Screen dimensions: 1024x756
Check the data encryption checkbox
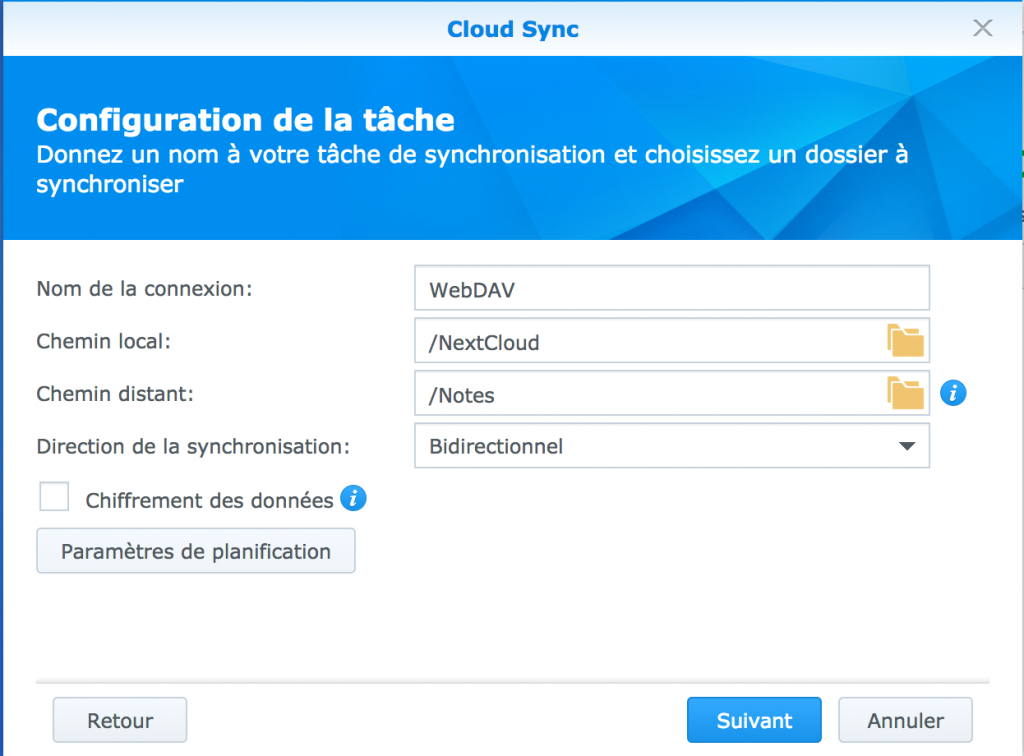pyautogui.click(x=54, y=496)
